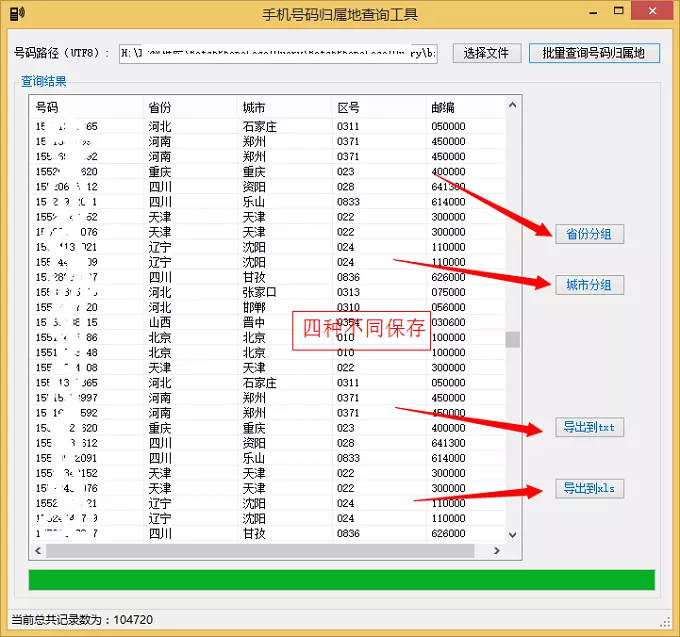The image size is (680, 637).
Task: Minimize the 手机号码归属地查询工具 window
Action: [x=593, y=12]
